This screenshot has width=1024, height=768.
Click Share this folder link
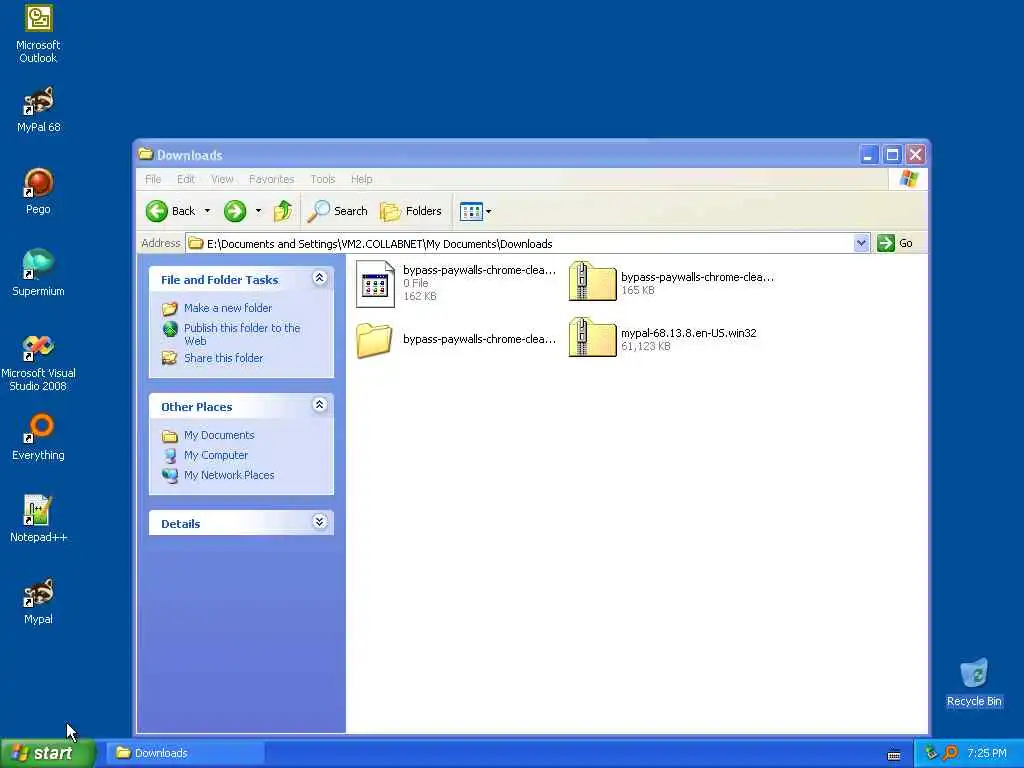coord(223,358)
